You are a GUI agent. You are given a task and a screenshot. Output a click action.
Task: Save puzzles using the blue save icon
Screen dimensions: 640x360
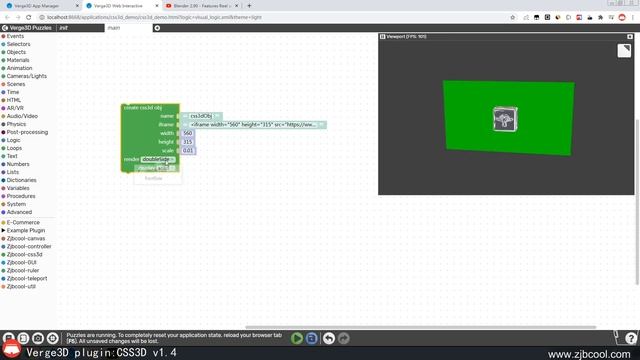311,338
